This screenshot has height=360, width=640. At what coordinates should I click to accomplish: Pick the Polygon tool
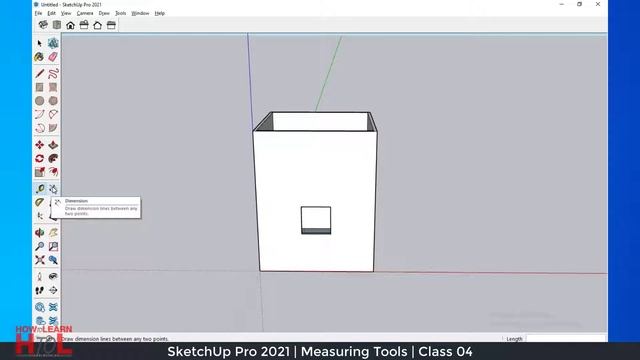coord(53,100)
